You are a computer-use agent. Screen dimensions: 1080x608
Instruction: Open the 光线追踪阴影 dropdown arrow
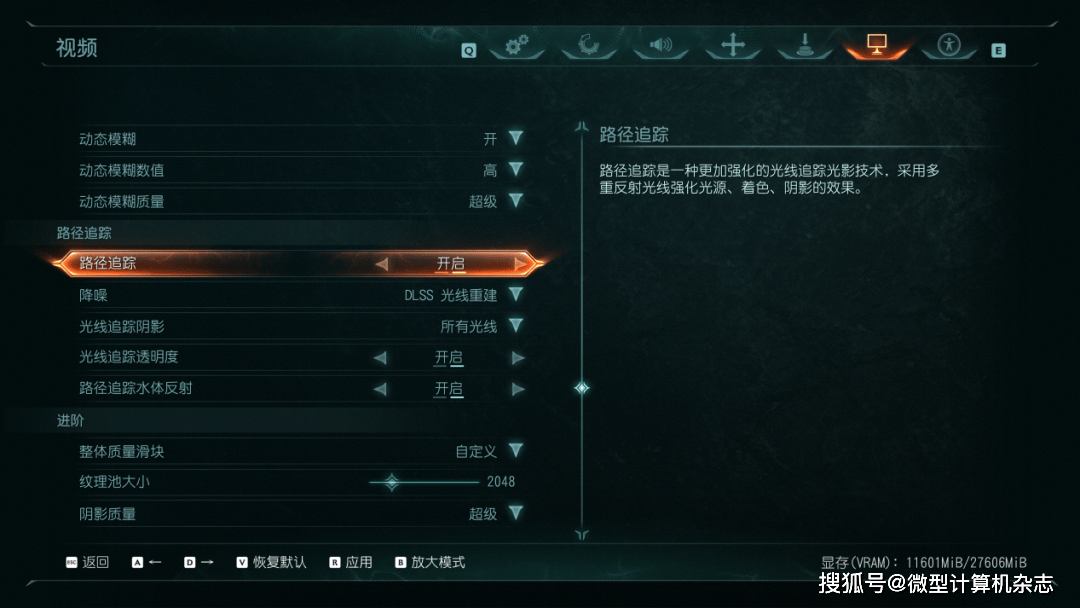[516, 326]
